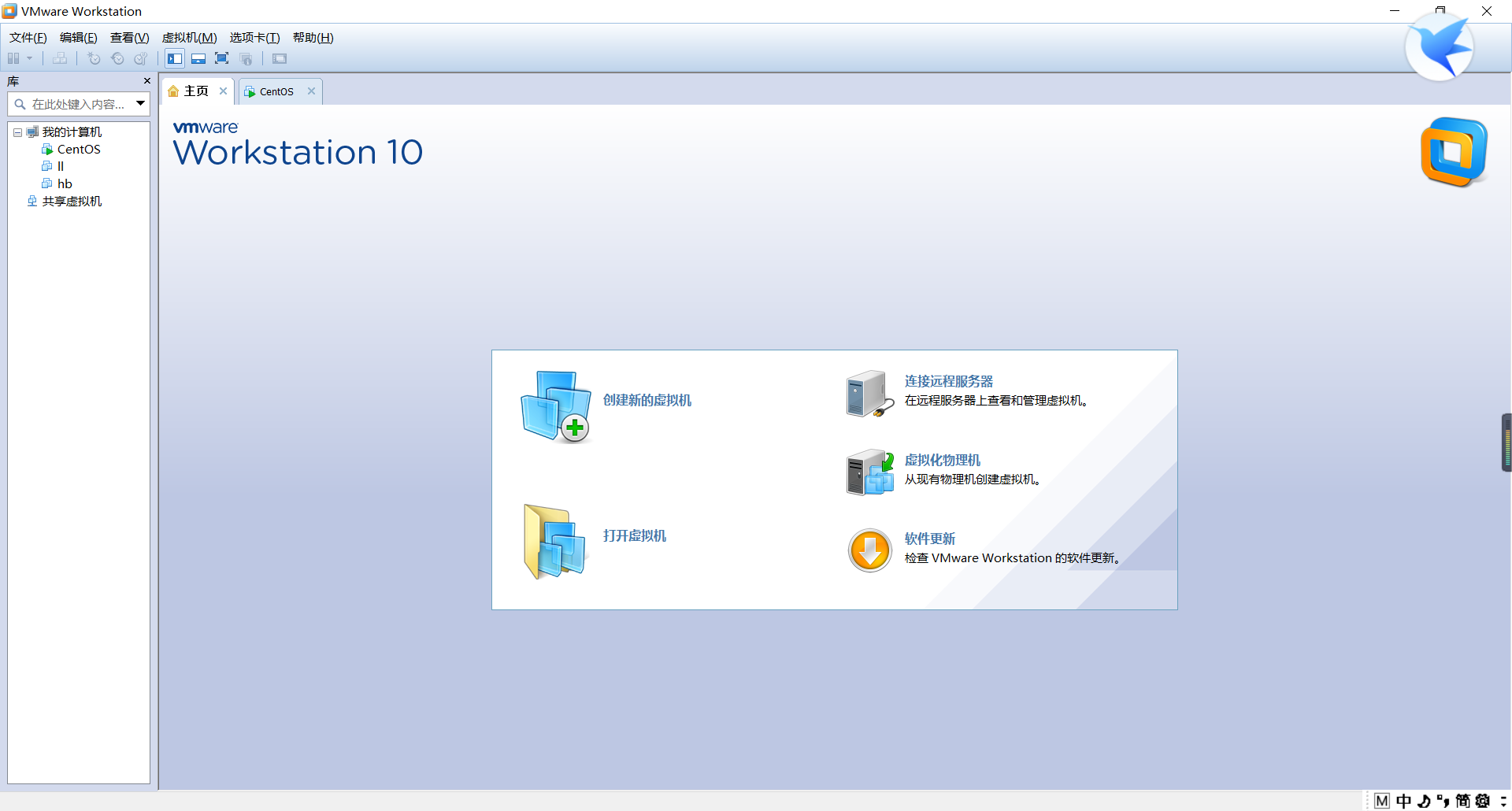Toggle the thumbnail bar toolbar button
This screenshot has height=811, width=1512.
tap(198, 58)
